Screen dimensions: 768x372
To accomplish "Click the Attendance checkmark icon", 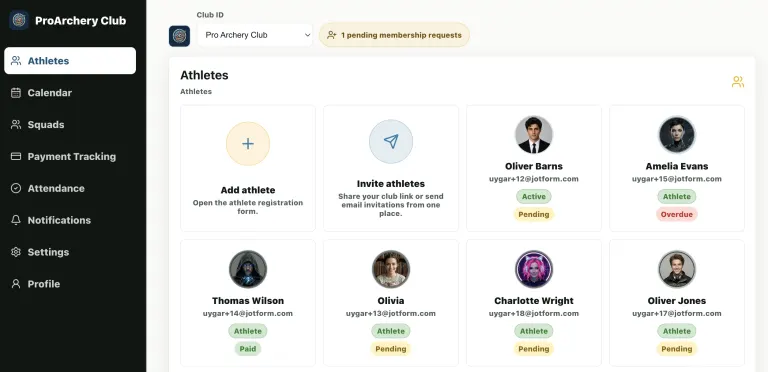I will pyautogui.click(x=16, y=188).
